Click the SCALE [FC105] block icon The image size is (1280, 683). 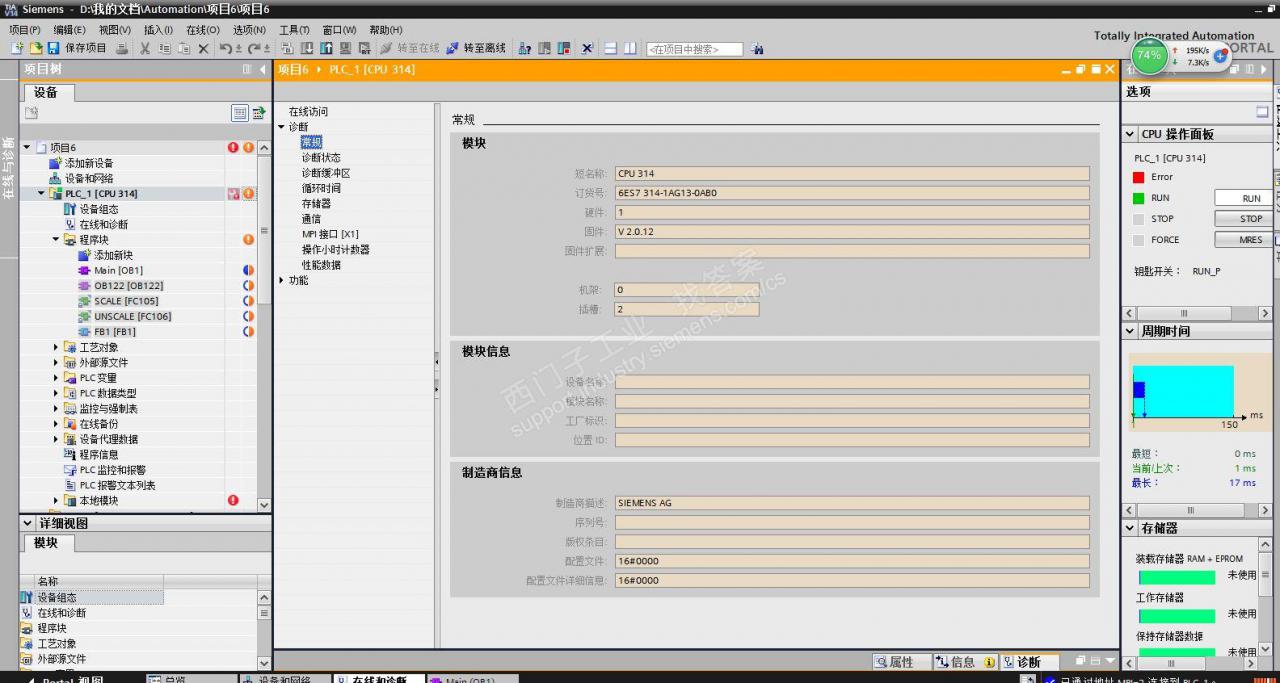click(84, 301)
